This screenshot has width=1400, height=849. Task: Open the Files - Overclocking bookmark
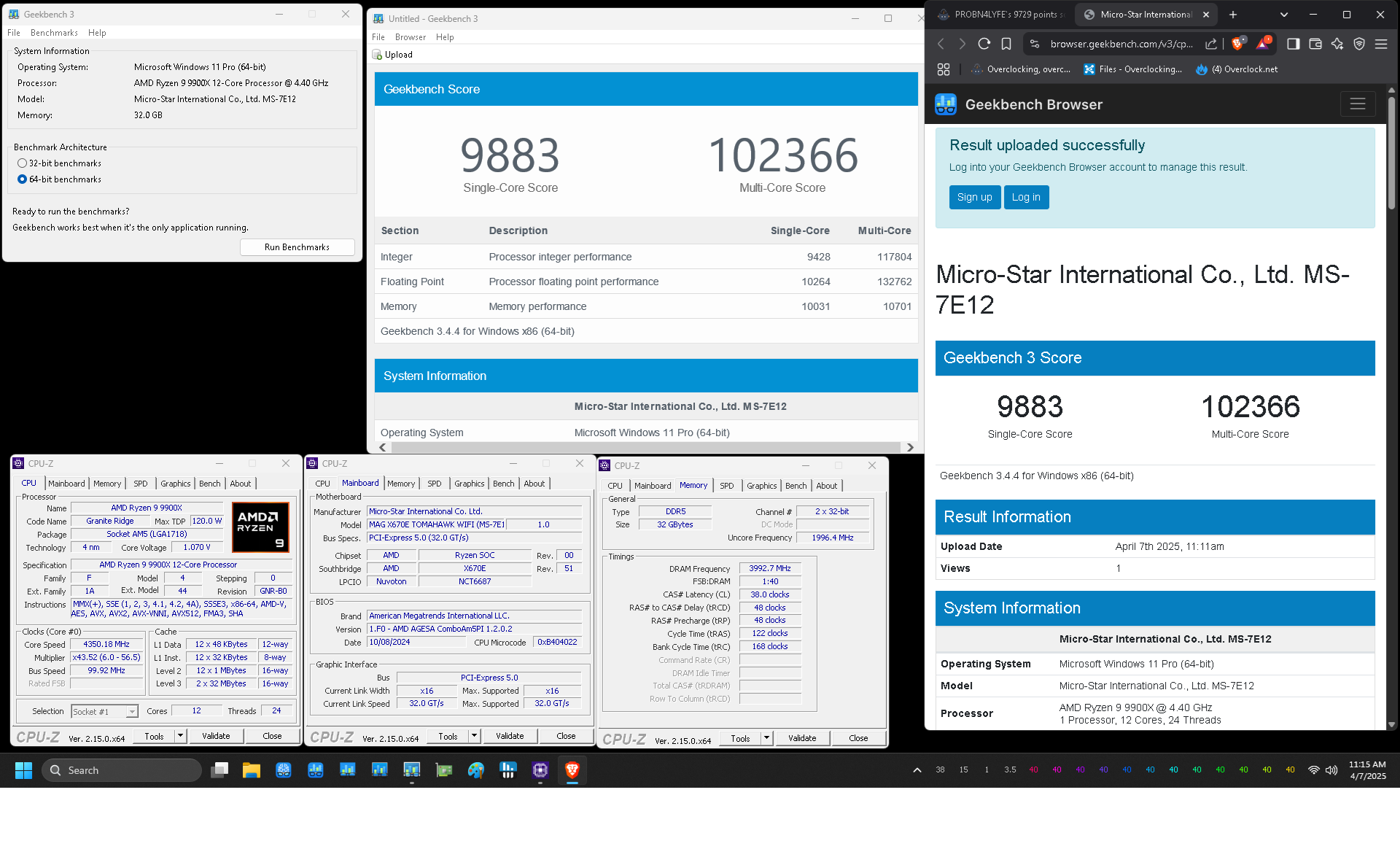click(1132, 69)
